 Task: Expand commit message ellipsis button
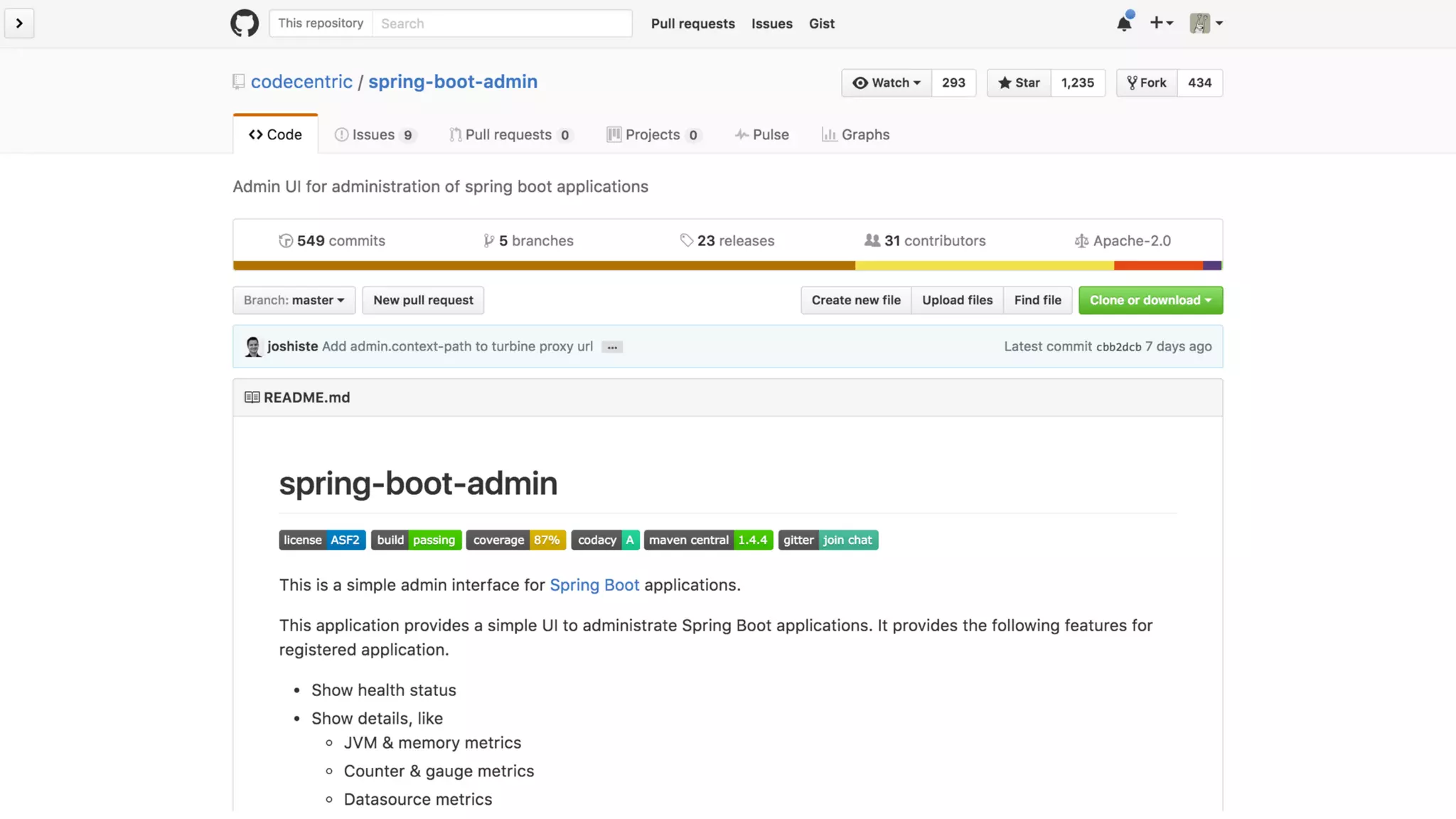(x=611, y=348)
